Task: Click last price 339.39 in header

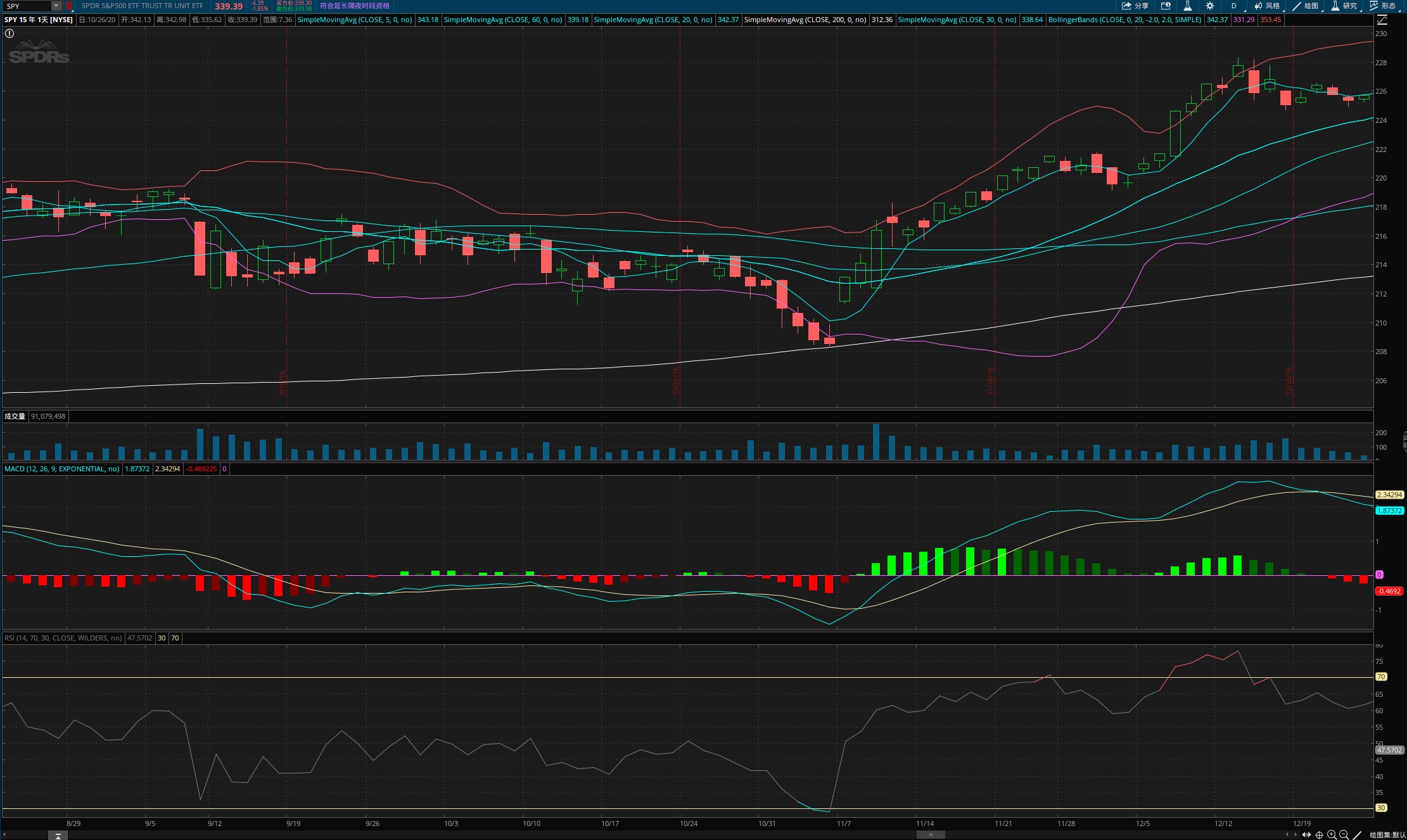Action: tap(229, 6)
